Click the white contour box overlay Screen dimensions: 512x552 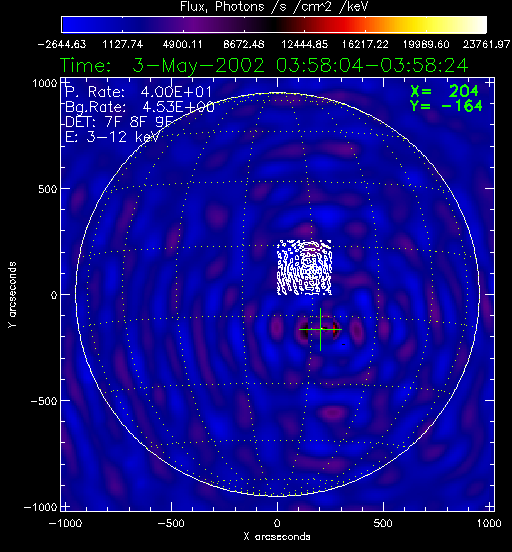pos(304,268)
